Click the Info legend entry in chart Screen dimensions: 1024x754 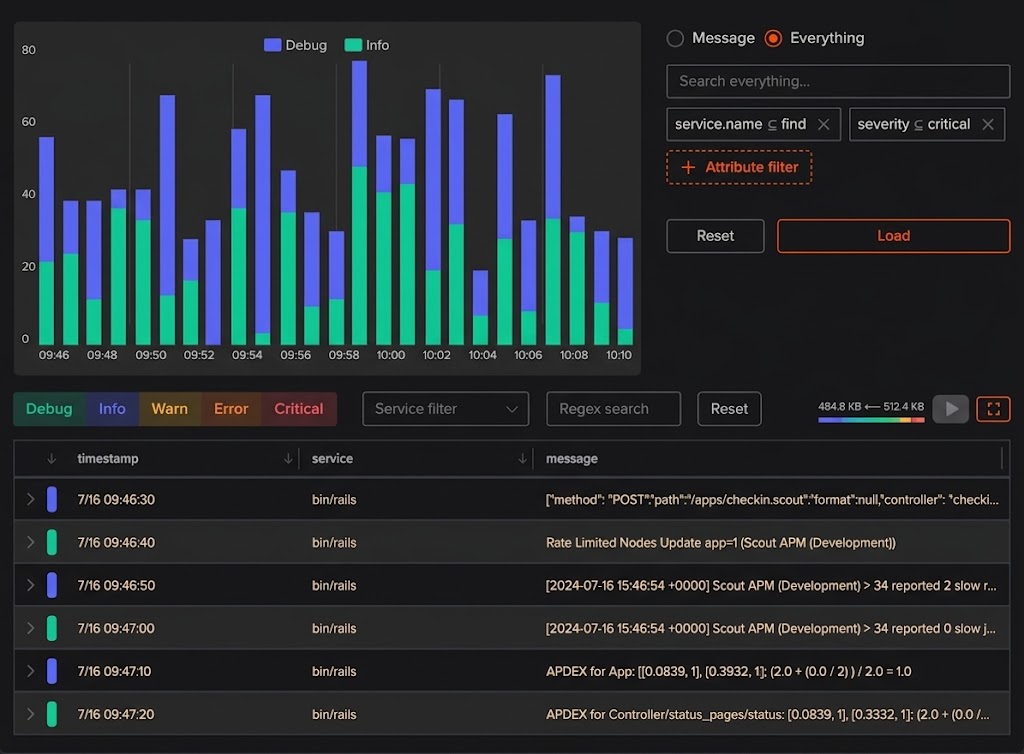coord(366,45)
